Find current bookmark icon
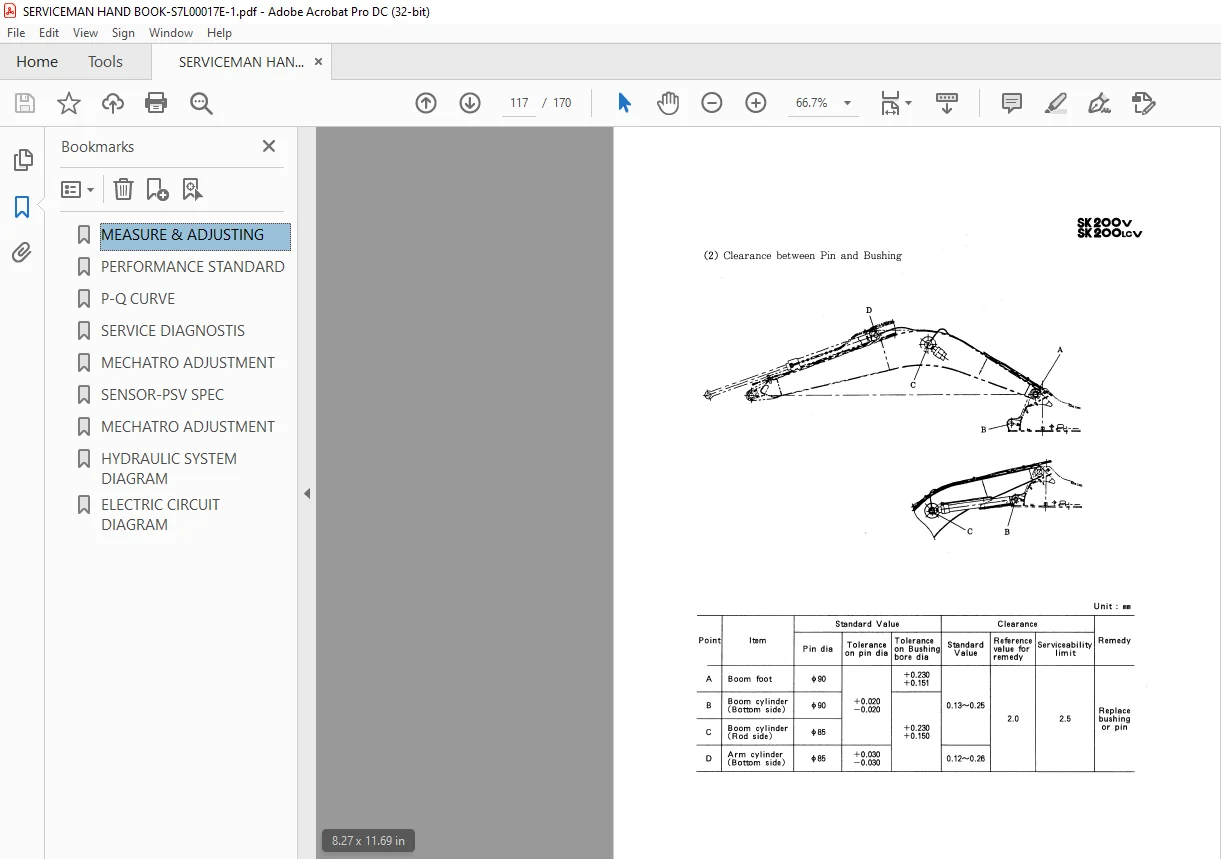The image size is (1221, 859). (192, 189)
